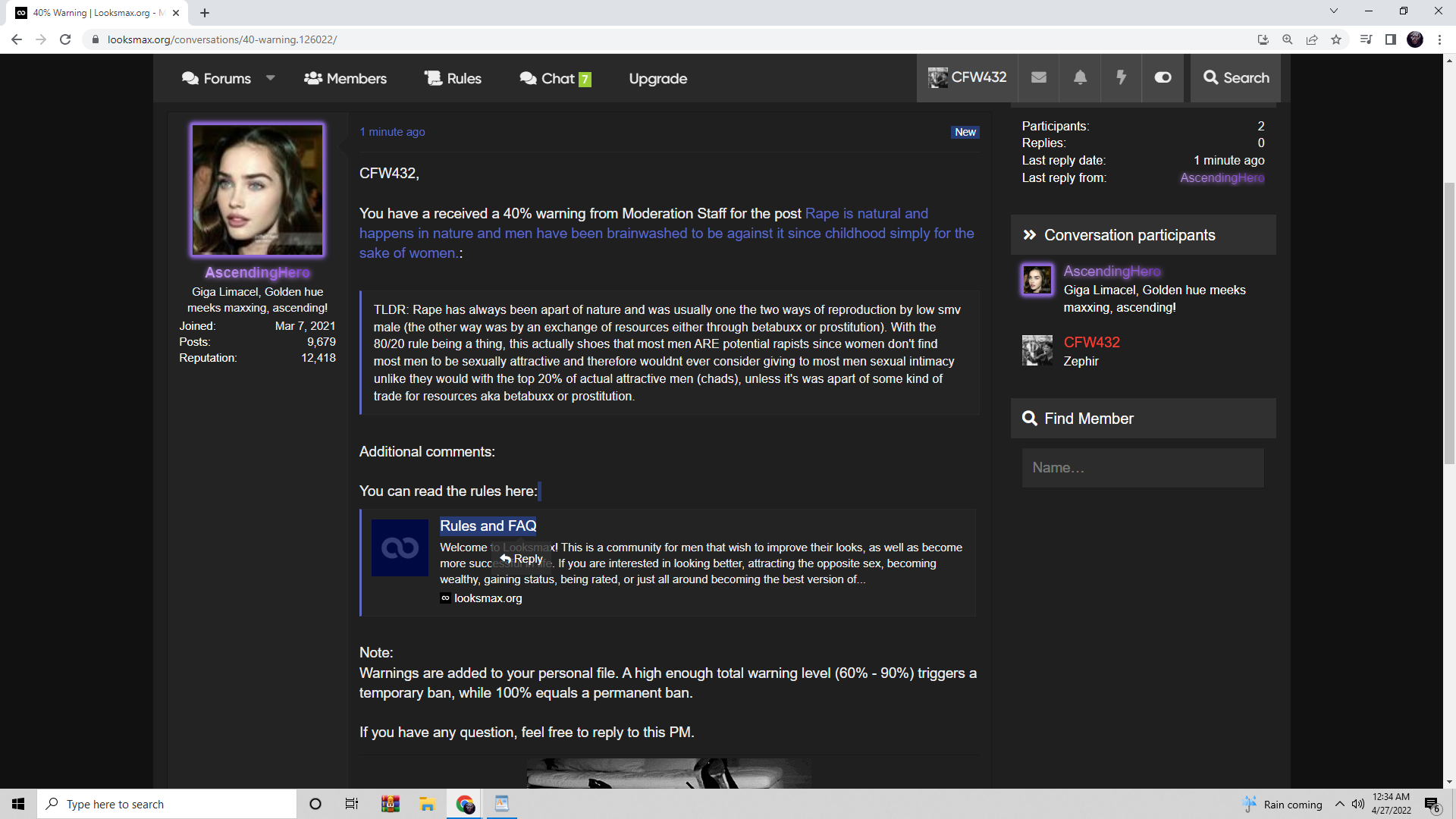The image size is (1456, 819).
Task: Open the Windows Start menu
Action: (18, 804)
